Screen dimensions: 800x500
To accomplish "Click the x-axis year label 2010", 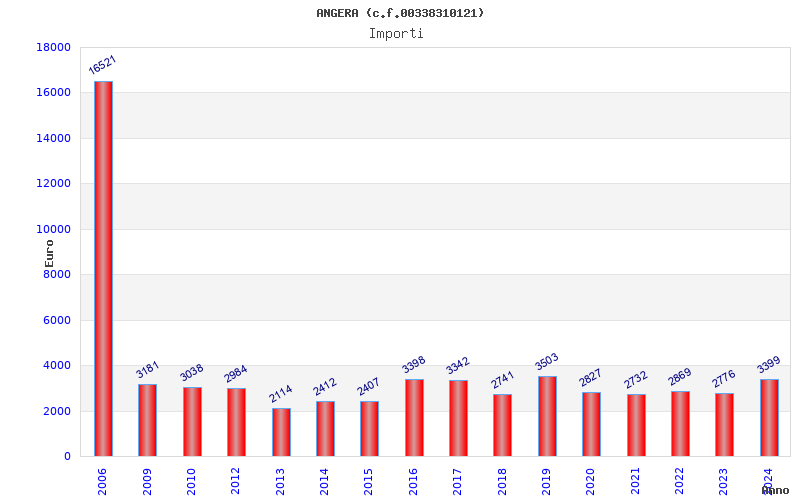I will [191, 482].
